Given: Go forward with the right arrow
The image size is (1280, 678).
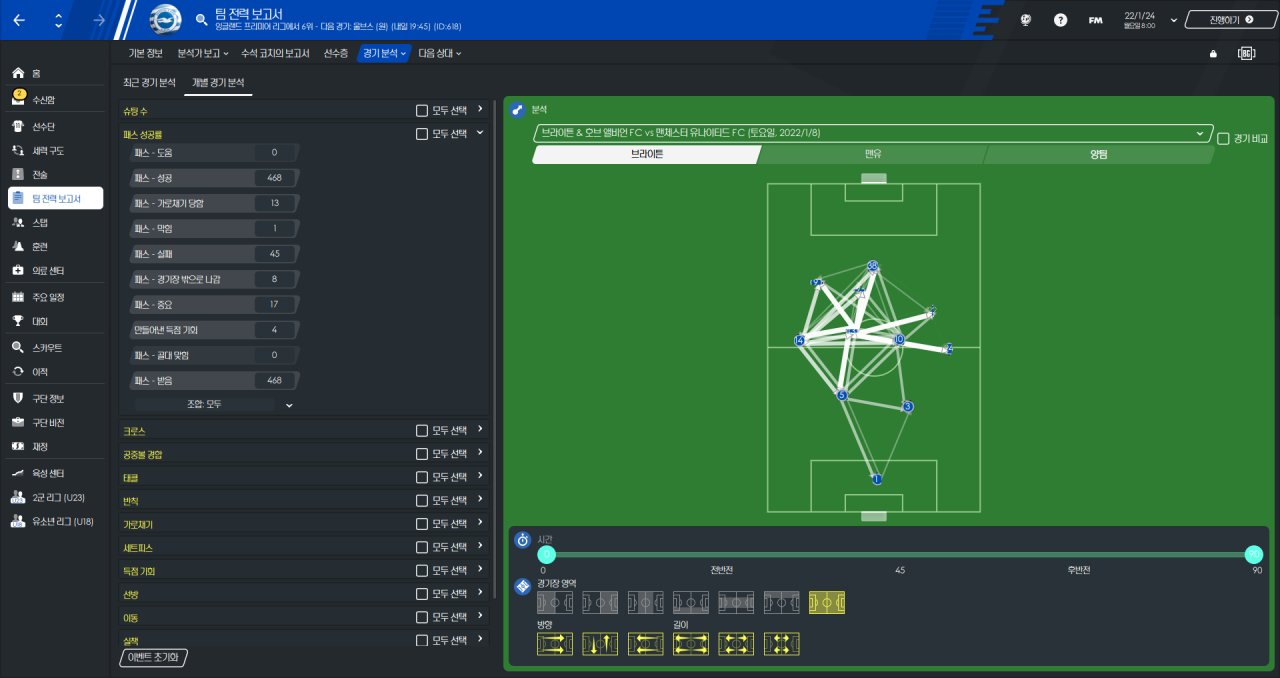Looking at the screenshot, I should (x=99, y=20).
